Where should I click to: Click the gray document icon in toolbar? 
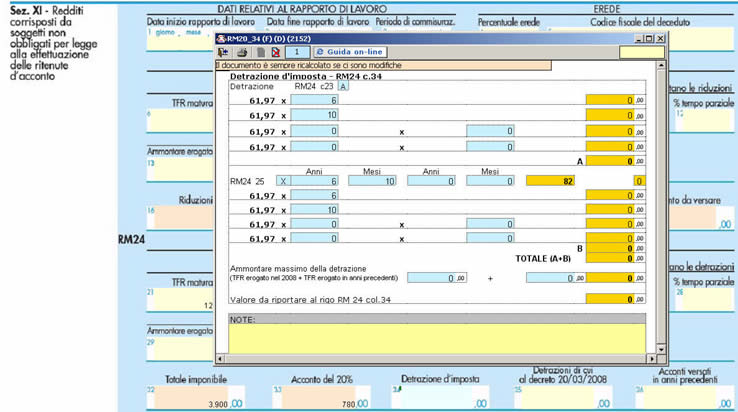click(259, 51)
